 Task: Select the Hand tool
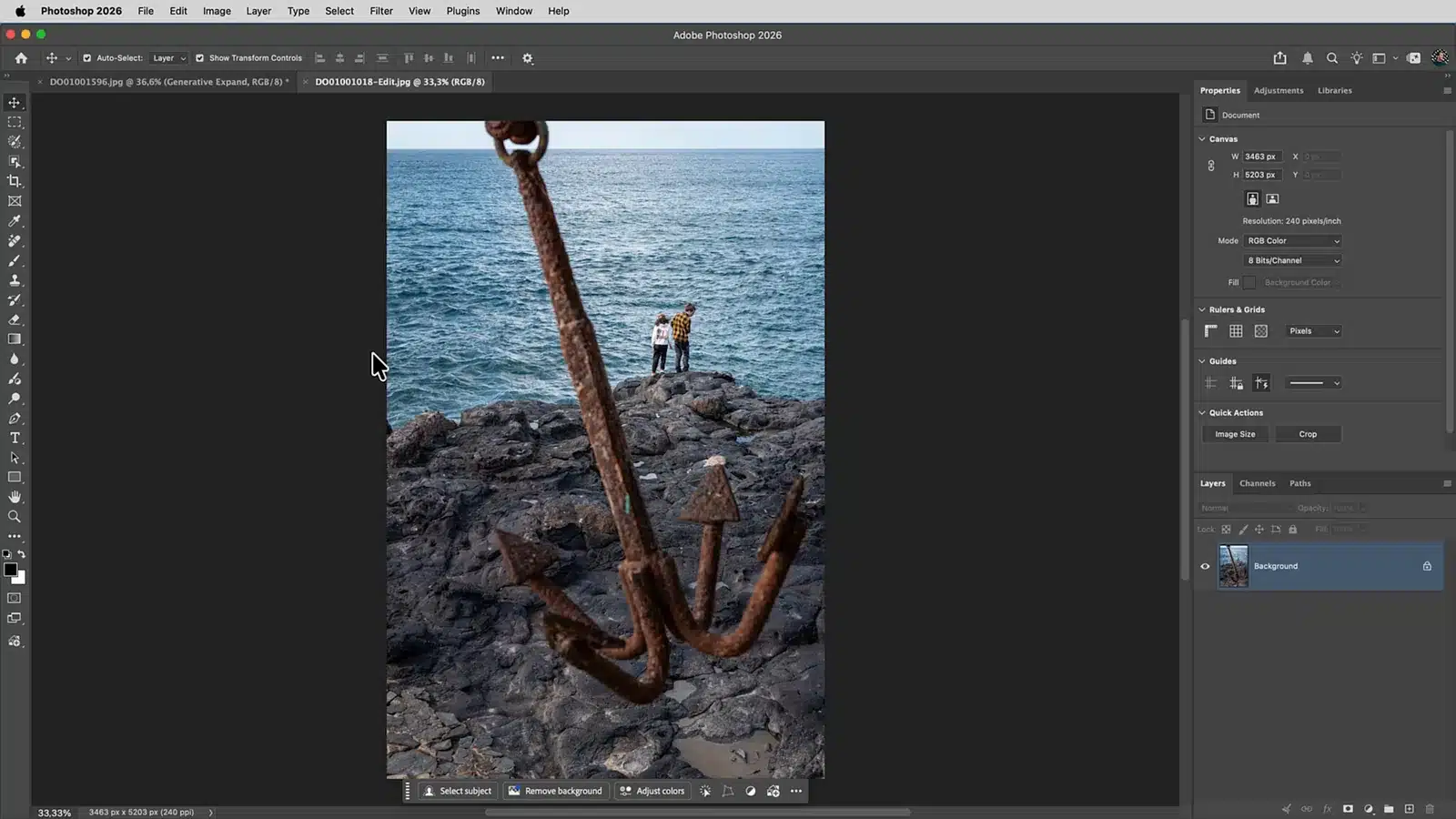click(15, 497)
